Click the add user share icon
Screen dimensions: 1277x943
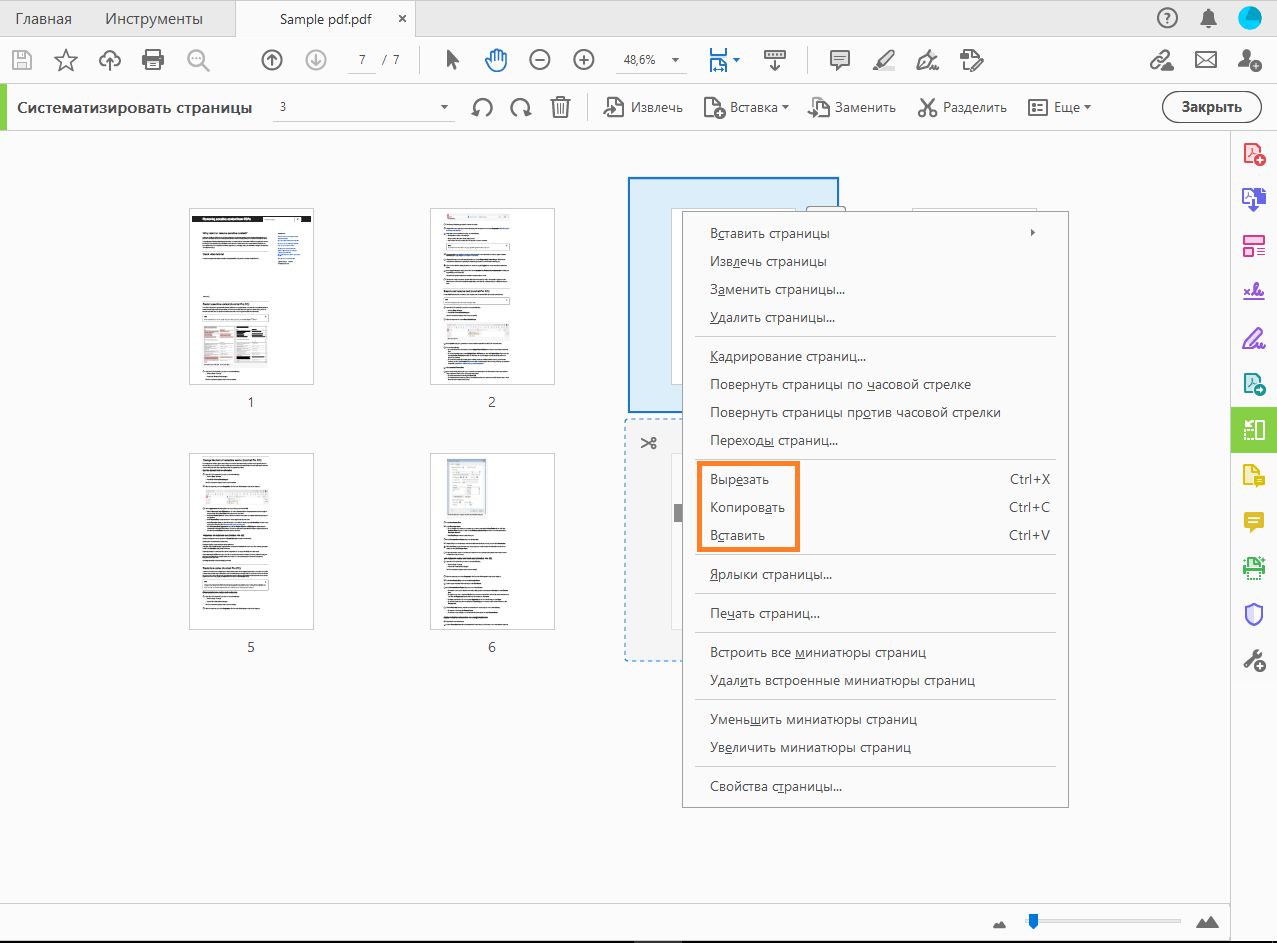pyautogui.click(x=1249, y=60)
